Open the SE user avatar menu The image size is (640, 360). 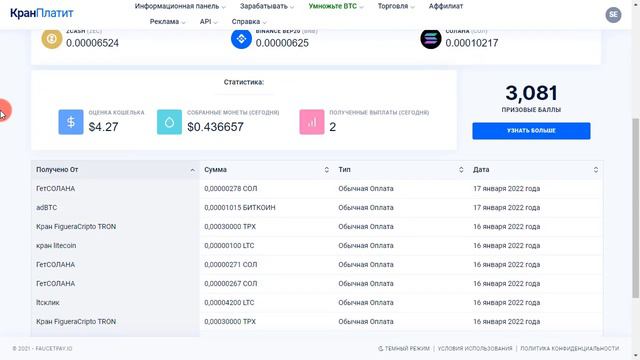[613, 15]
